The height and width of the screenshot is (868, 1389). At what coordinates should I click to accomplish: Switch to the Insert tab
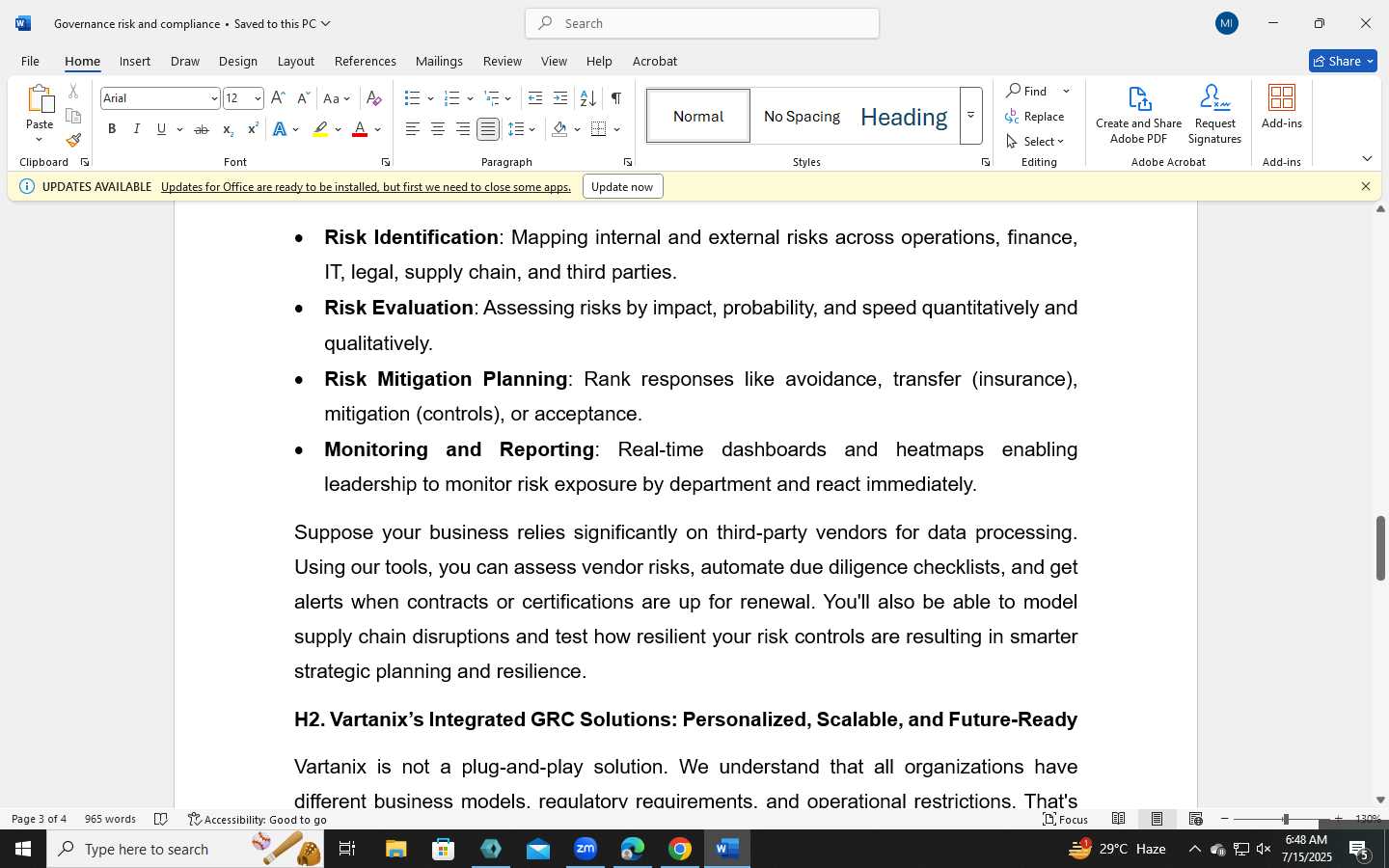135,61
